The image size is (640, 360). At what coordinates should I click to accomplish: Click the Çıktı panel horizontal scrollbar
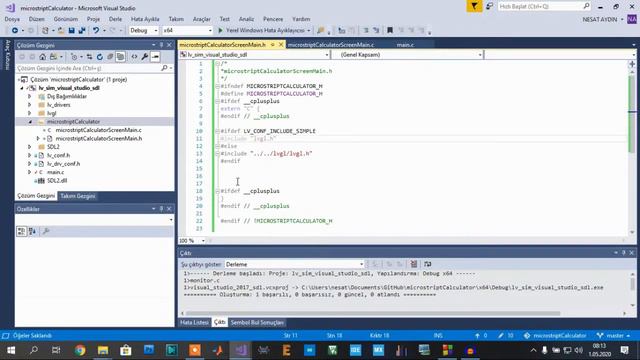click(373, 314)
